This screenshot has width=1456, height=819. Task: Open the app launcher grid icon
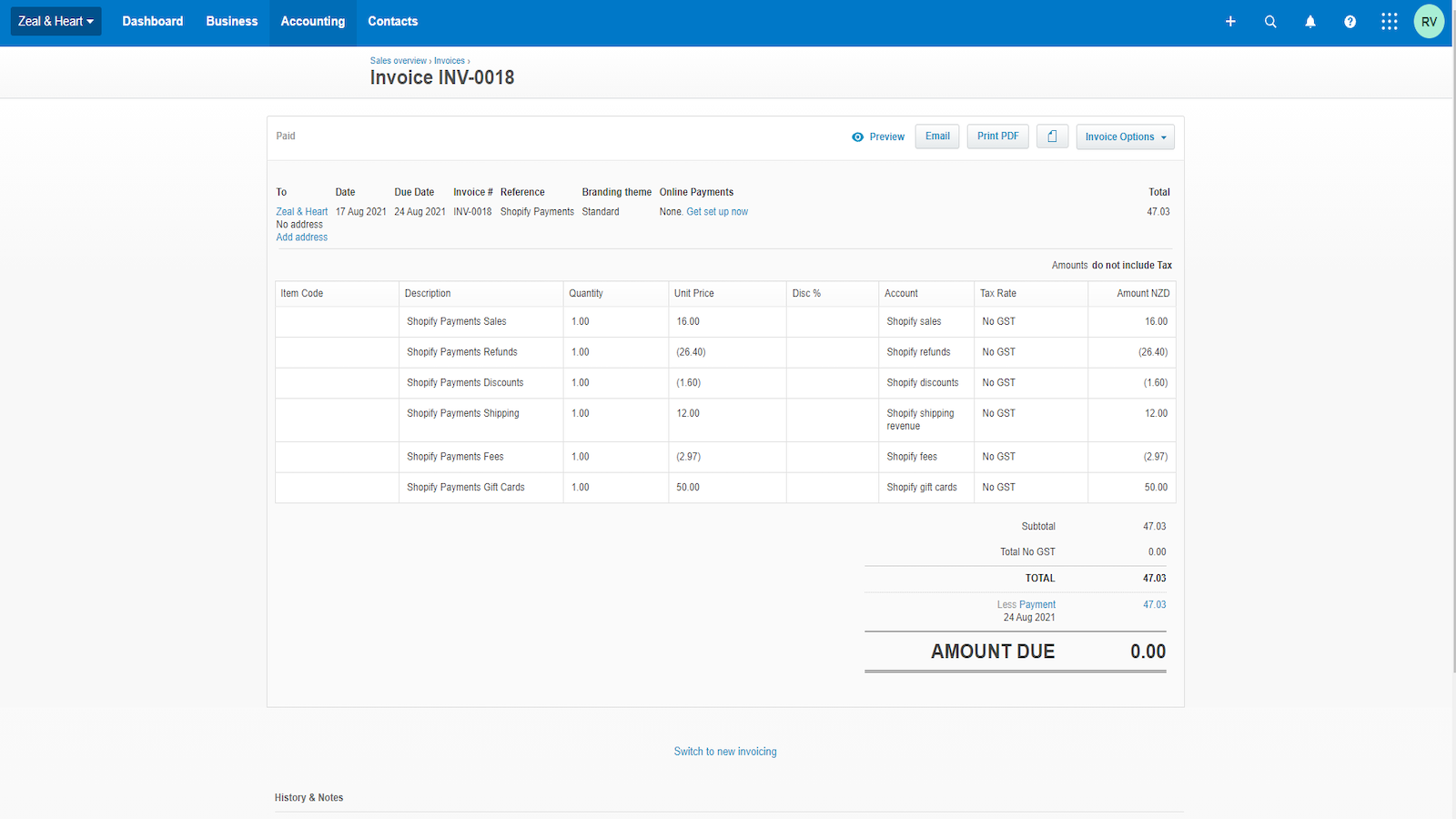[1390, 21]
